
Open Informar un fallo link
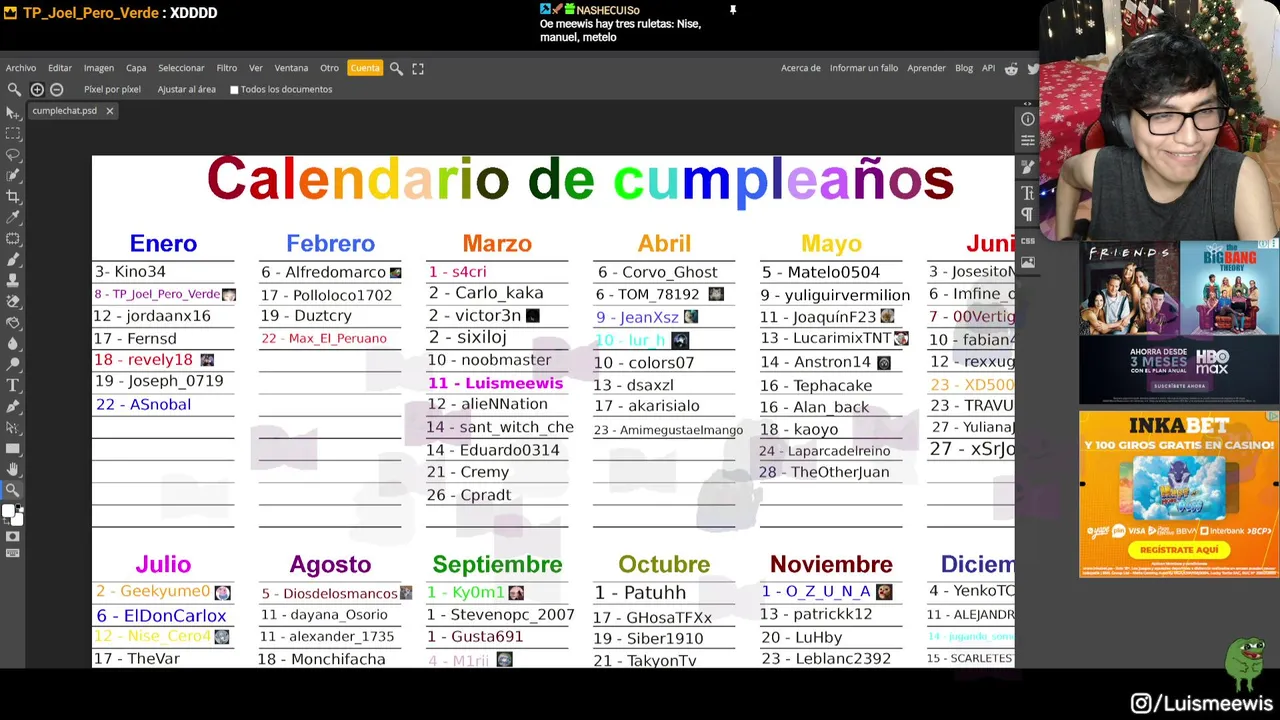coord(864,68)
